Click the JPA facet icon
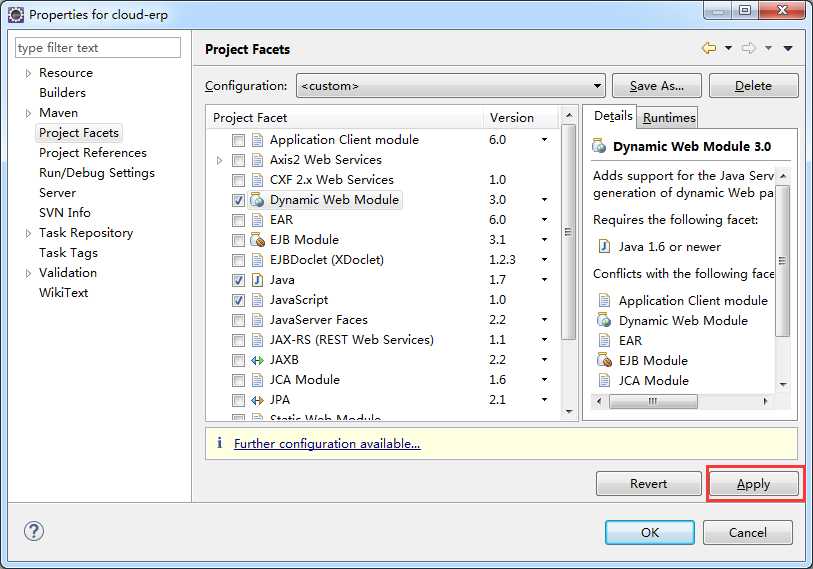The image size is (813, 569). tap(257, 400)
